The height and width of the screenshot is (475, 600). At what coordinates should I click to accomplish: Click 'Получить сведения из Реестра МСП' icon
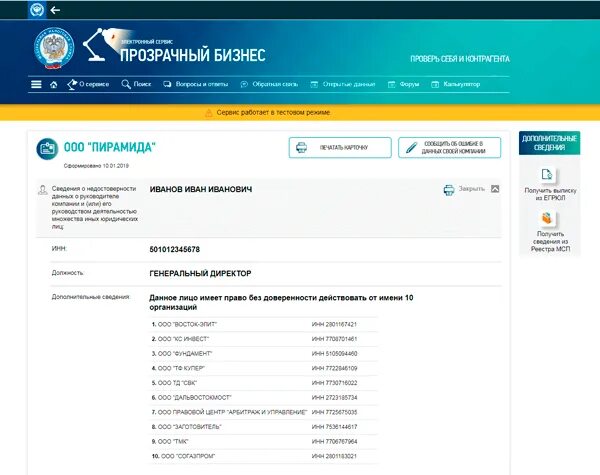547,219
